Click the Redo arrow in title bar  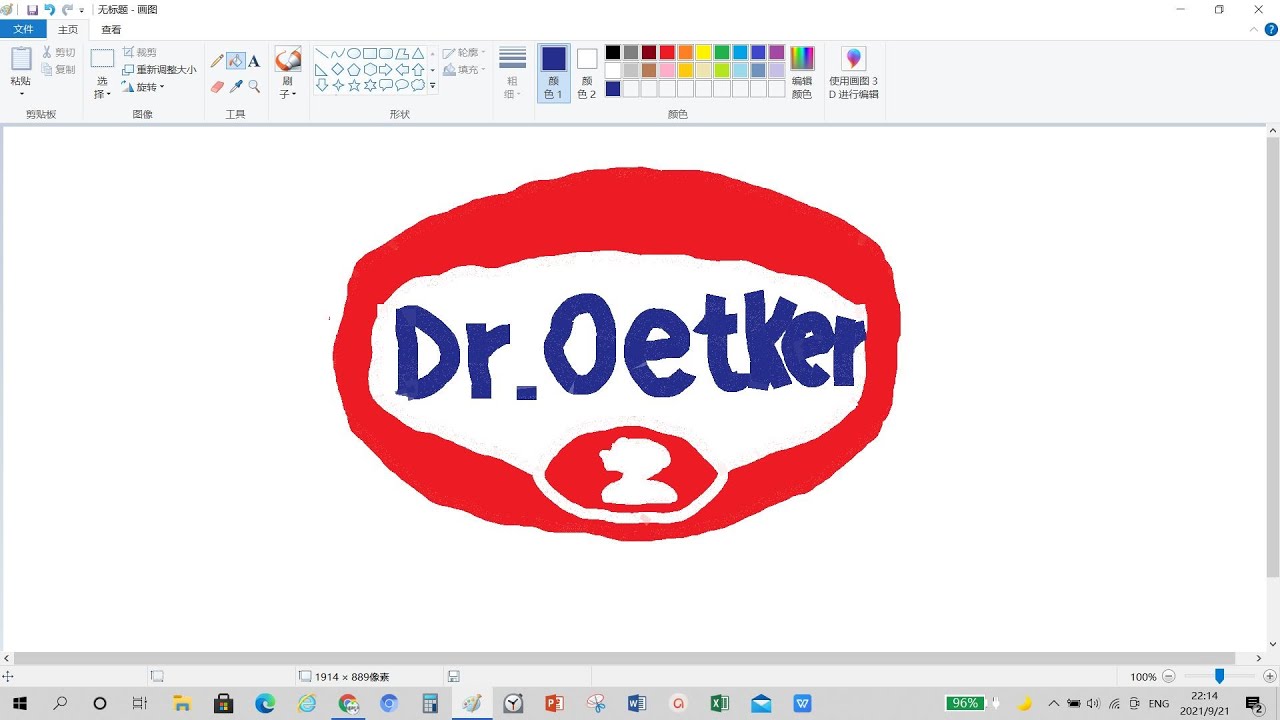click(67, 9)
